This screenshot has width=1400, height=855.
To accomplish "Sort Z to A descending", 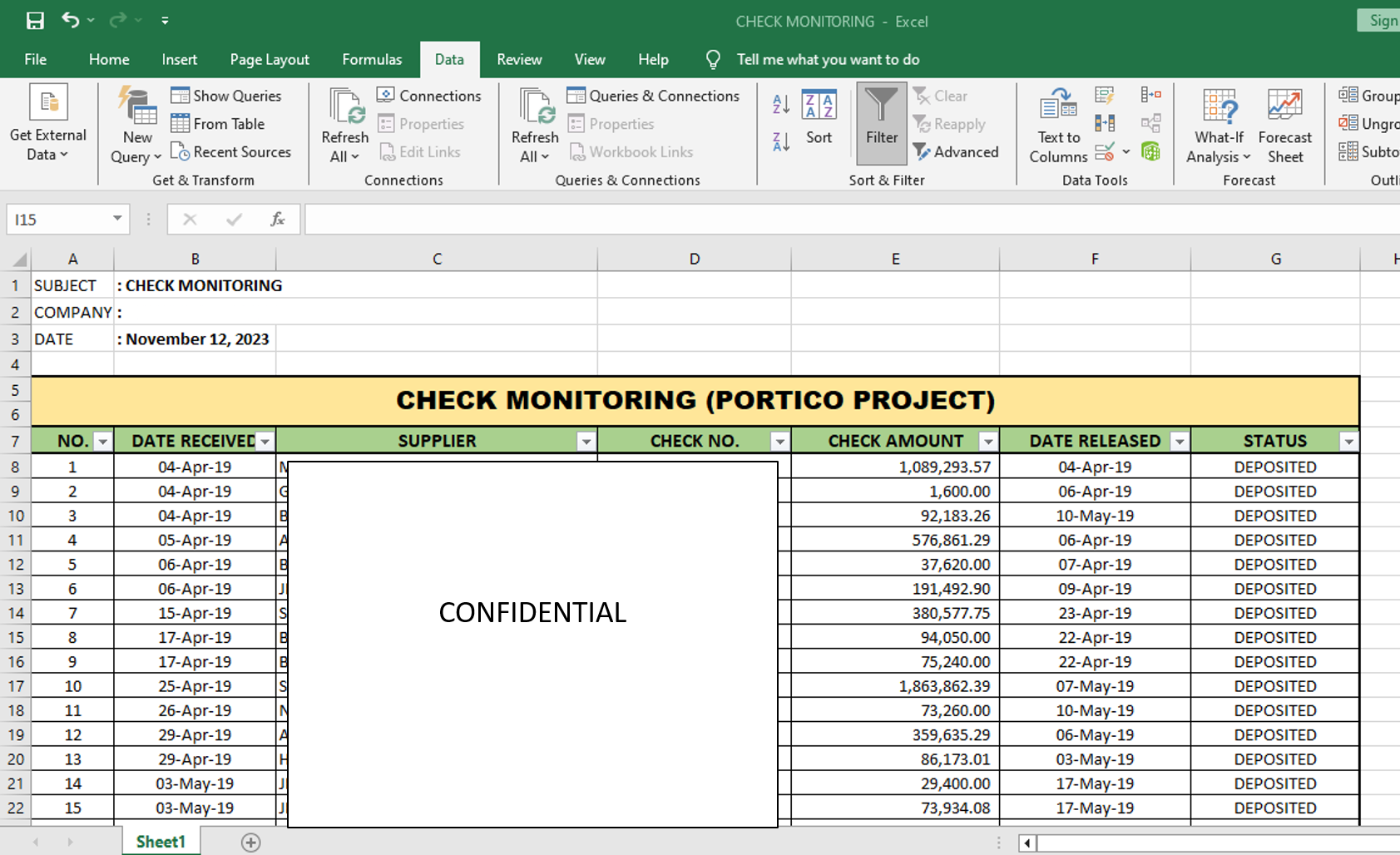I will [781, 142].
